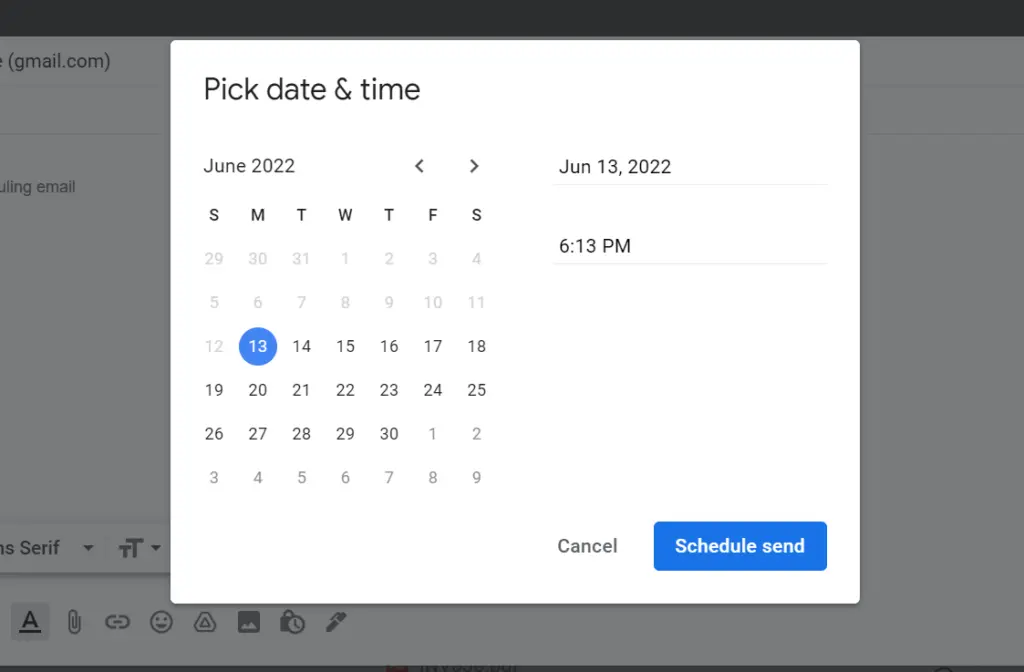The image size is (1024, 672).
Task: Select the highlighted date 13
Action: click(258, 346)
